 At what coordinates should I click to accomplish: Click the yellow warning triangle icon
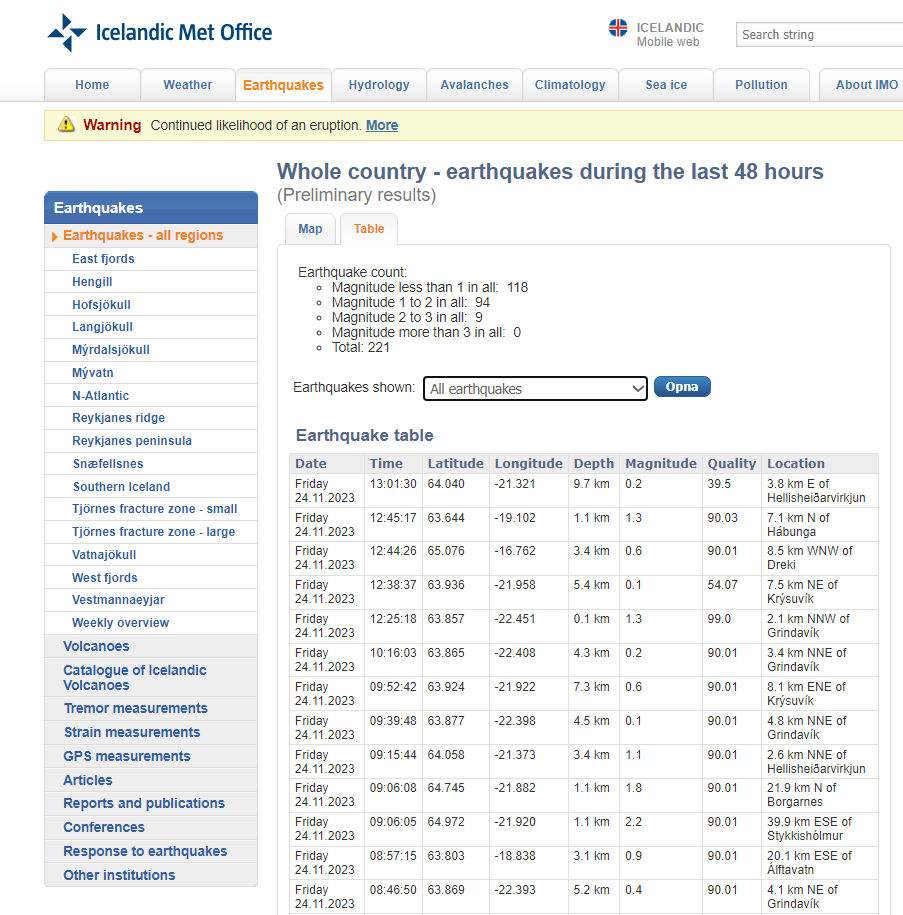pos(66,125)
